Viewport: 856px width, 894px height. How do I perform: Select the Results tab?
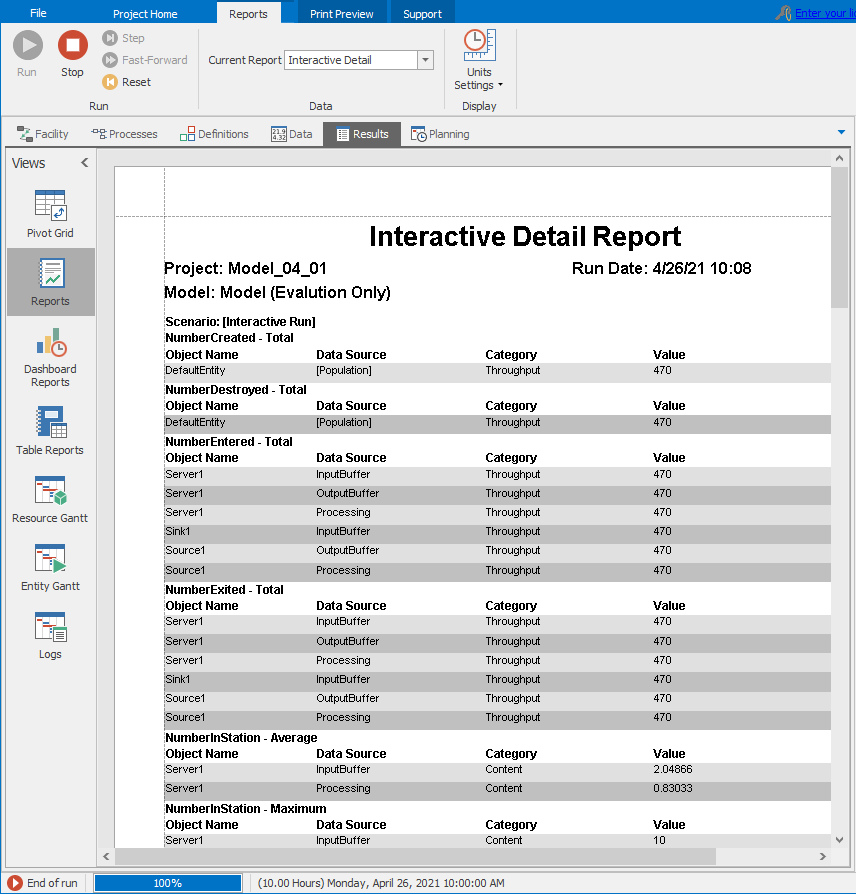(362, 134)
